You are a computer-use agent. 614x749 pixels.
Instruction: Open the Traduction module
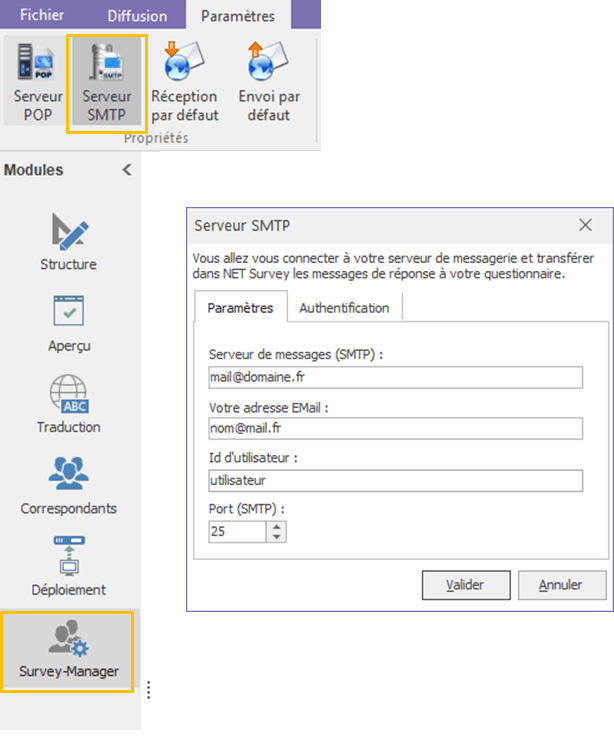[69, 404]
